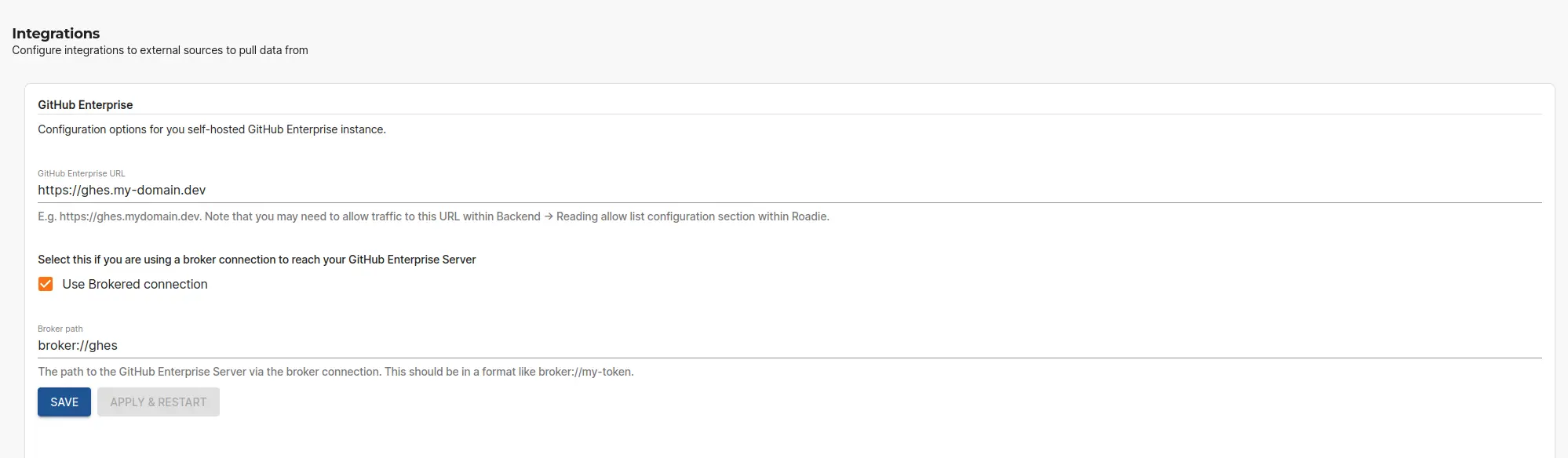Click the Integrations page heading

(55, 33)
